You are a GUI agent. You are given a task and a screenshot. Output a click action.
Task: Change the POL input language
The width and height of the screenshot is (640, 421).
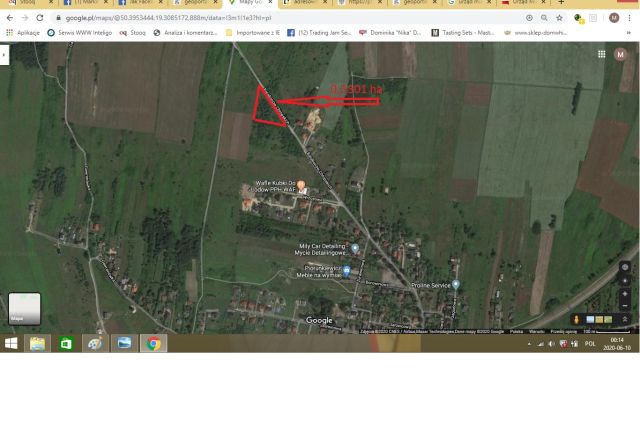[x=590, y=344]
